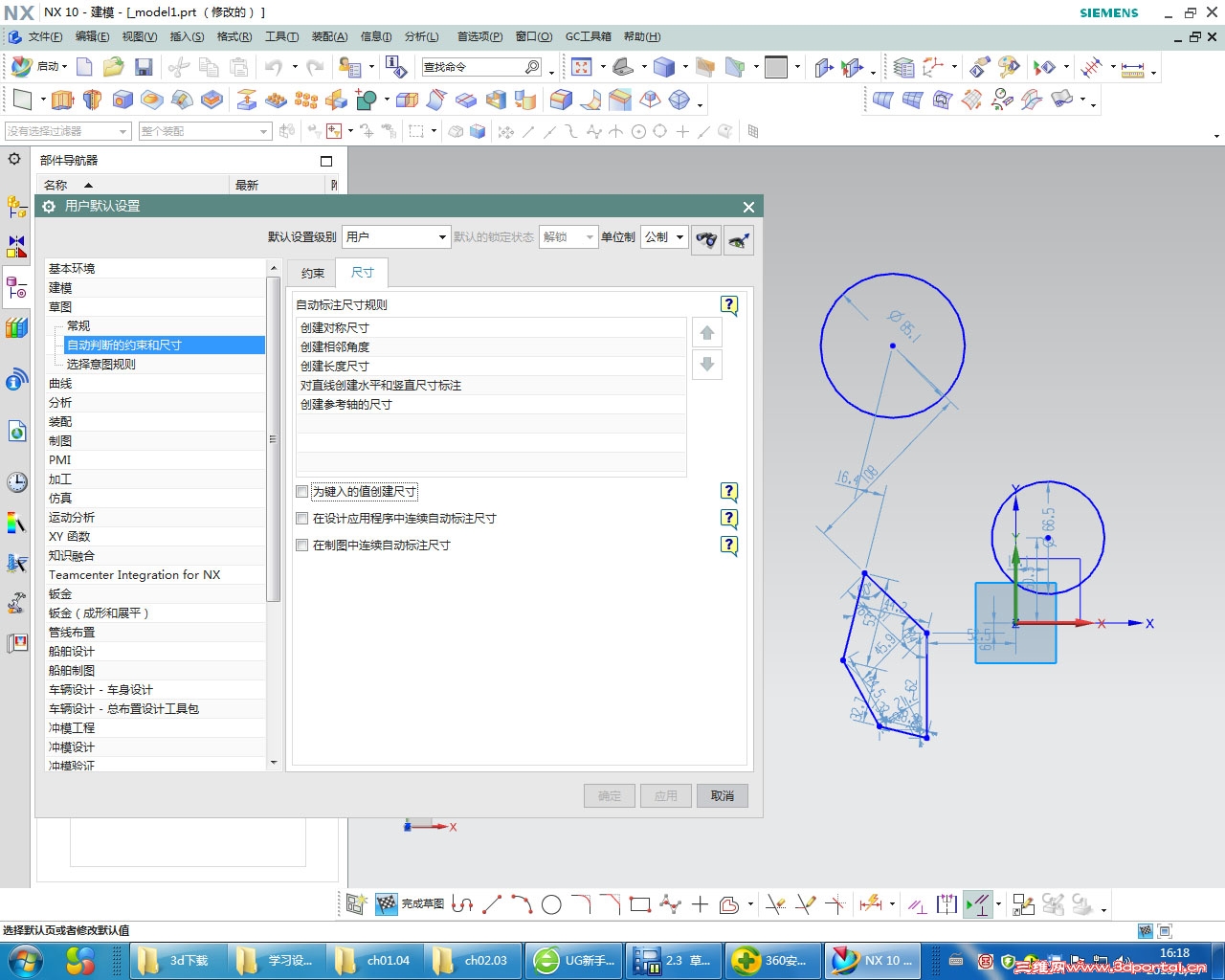The image size is (1225, 980).
Task: Expand the Rapid Dimension dropdown arrow
Action: pos(892,904)
